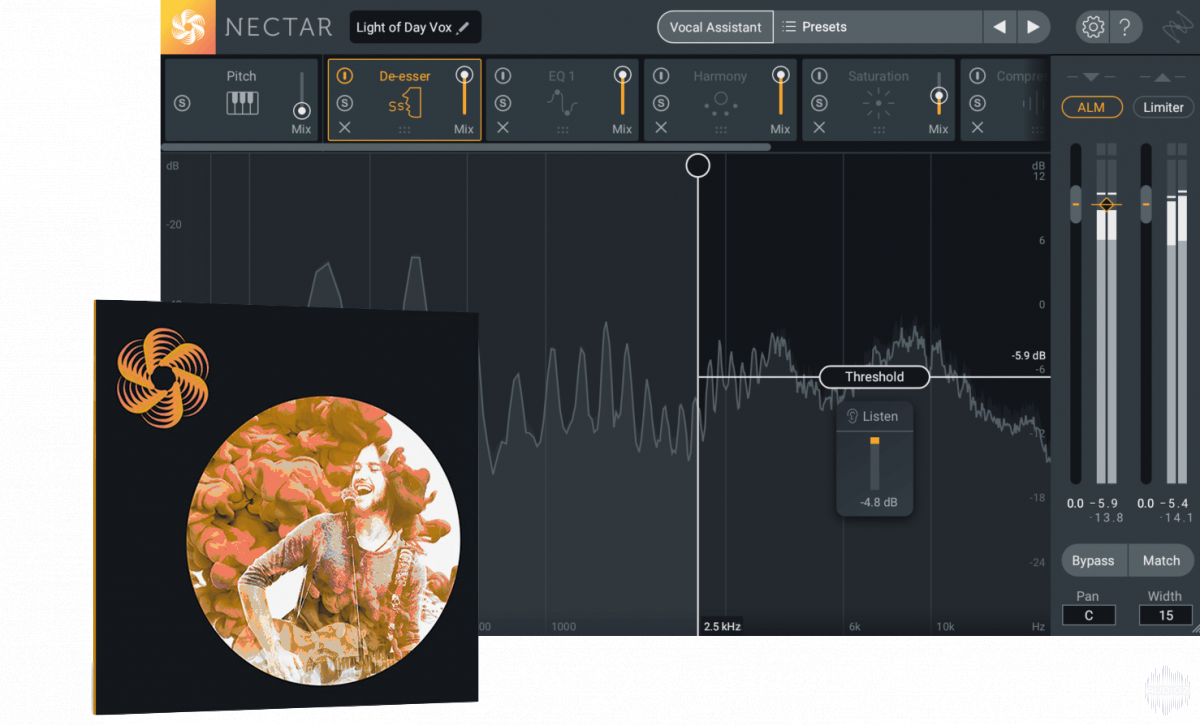
Task: Click the Nectar logo icon
Action: [x=188, y=27]
